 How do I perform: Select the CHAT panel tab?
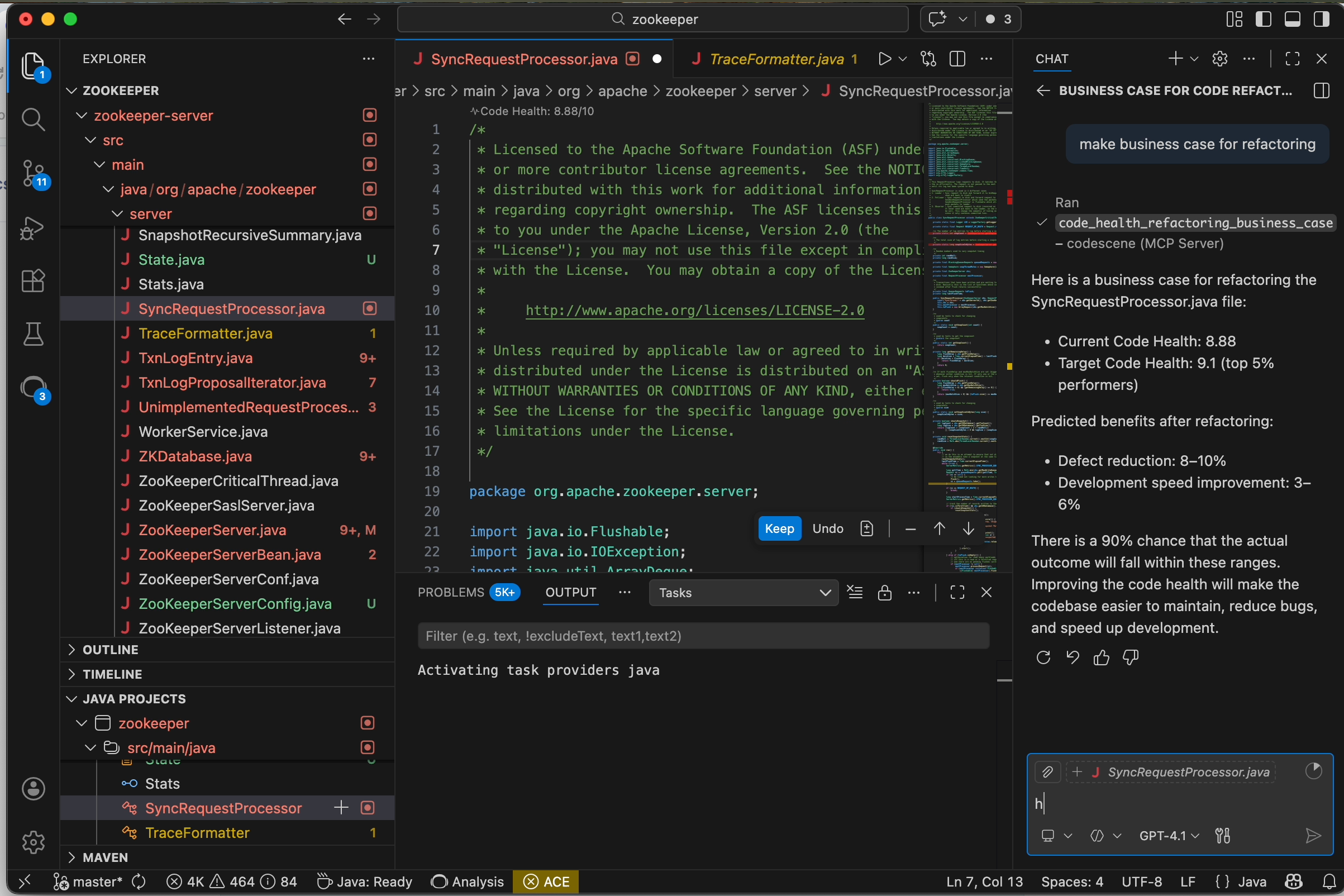(1051, 59)
